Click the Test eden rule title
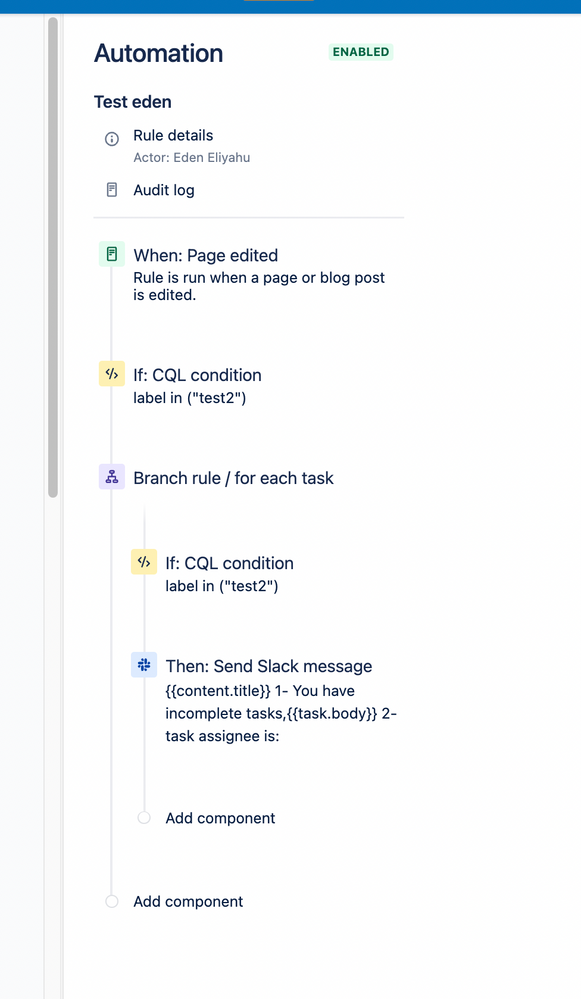Viewport: 581px width, 999px height. click(x=132, y=101)
